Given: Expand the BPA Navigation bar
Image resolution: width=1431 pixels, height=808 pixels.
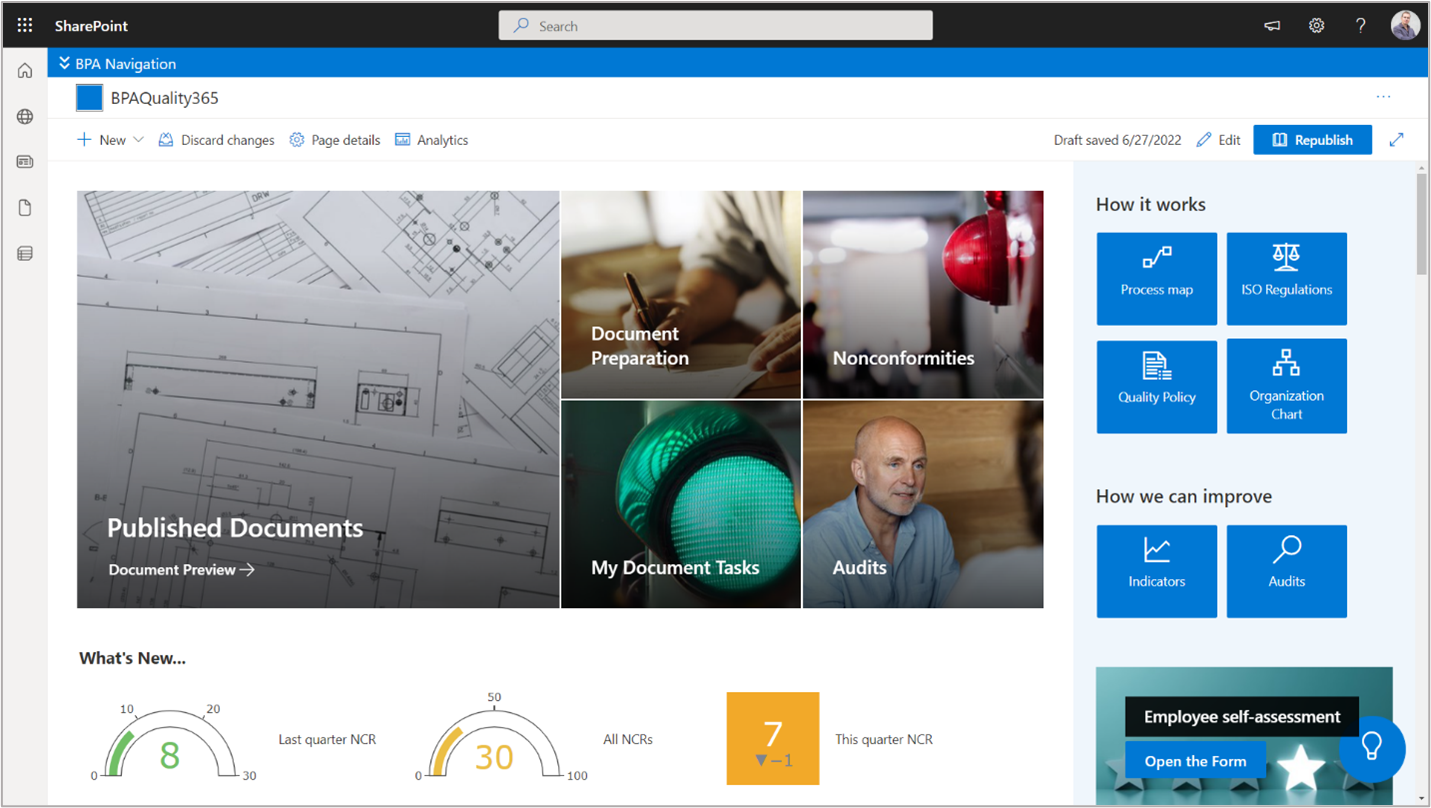Looking at the screenshot, I should click(118, 64).
